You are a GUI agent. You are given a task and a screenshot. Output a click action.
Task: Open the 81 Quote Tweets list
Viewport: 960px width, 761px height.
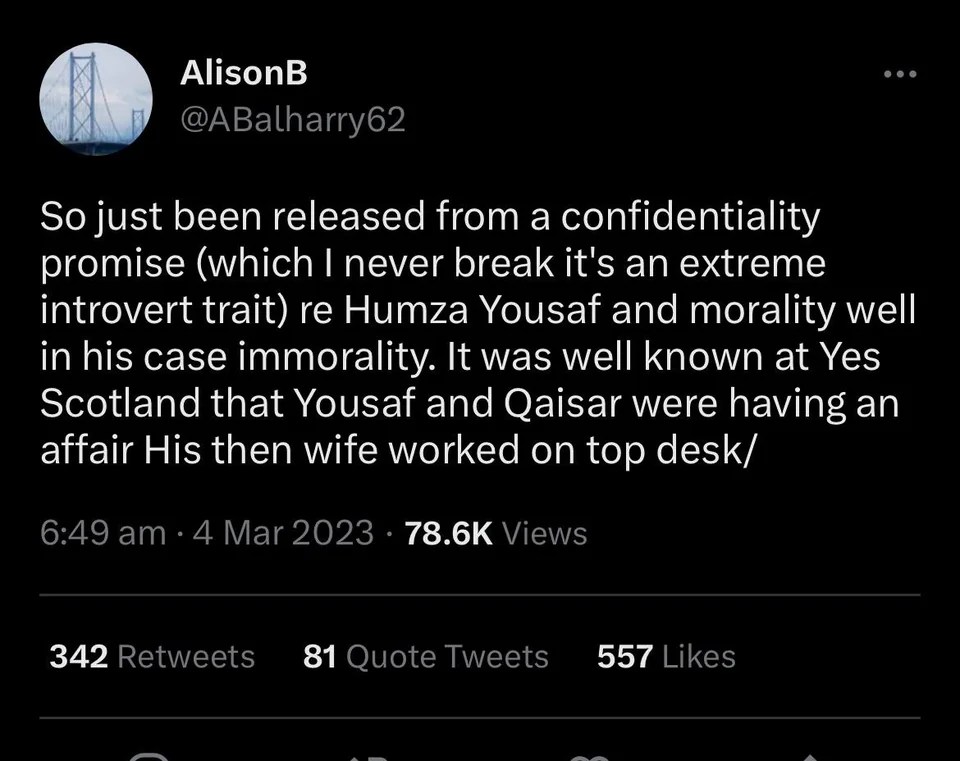point(425,656)
